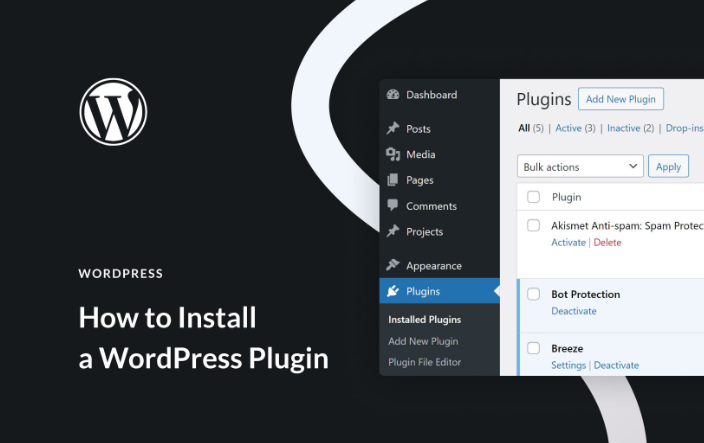Image resolution: width=704 pixels, height=443 pixels.
Task: Click the WordPress logo
Action: [113, 112]
